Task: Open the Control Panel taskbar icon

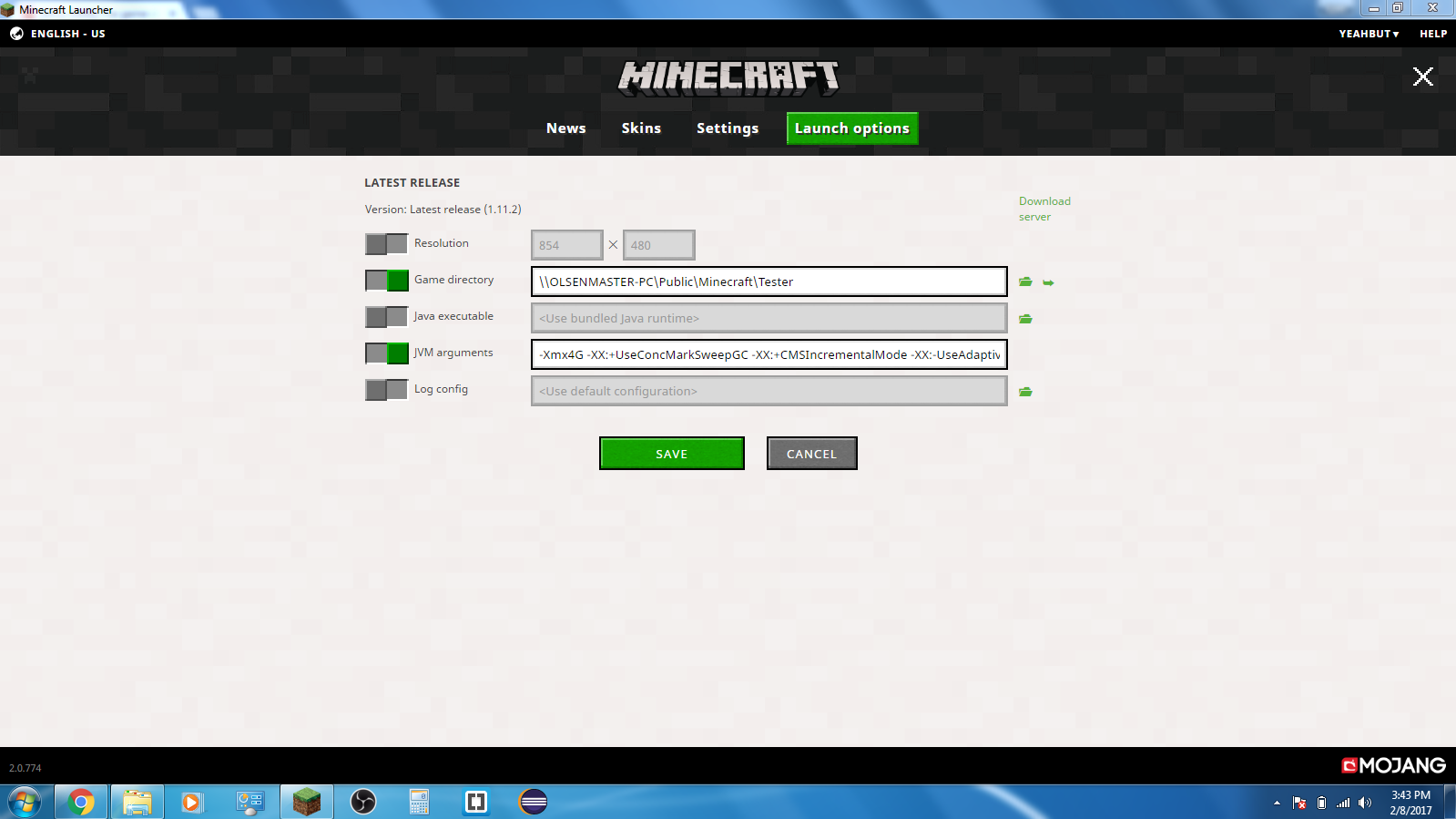Action: tap(249, 803)
